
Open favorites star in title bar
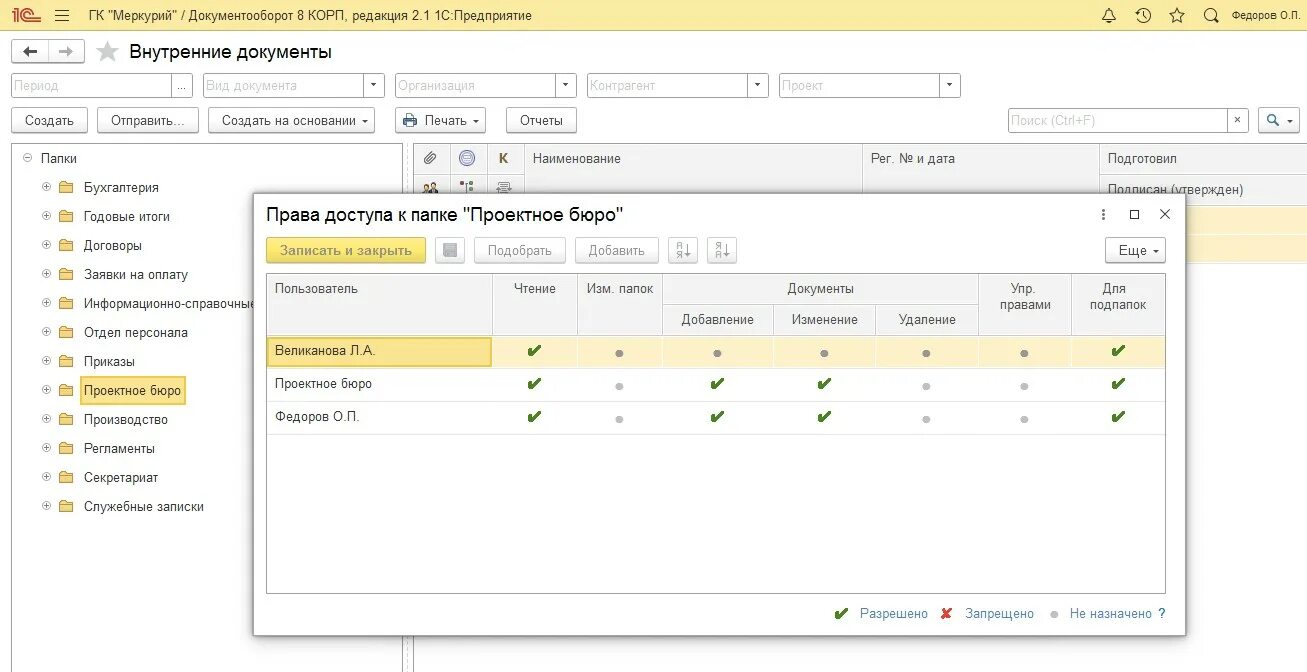click(1177, 16)
